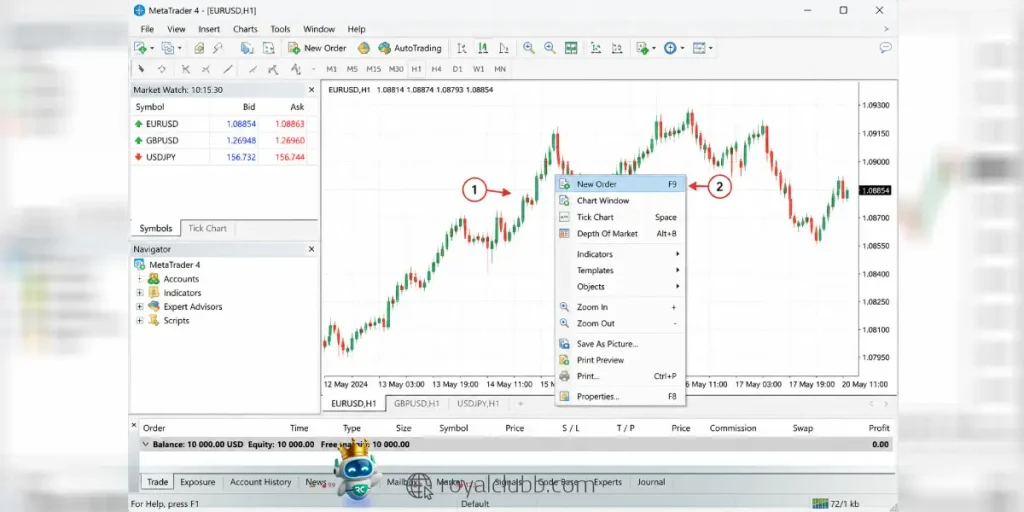1024x512 pixels.
Task: Switch timeframe to W1
Action: coord(479,69)
